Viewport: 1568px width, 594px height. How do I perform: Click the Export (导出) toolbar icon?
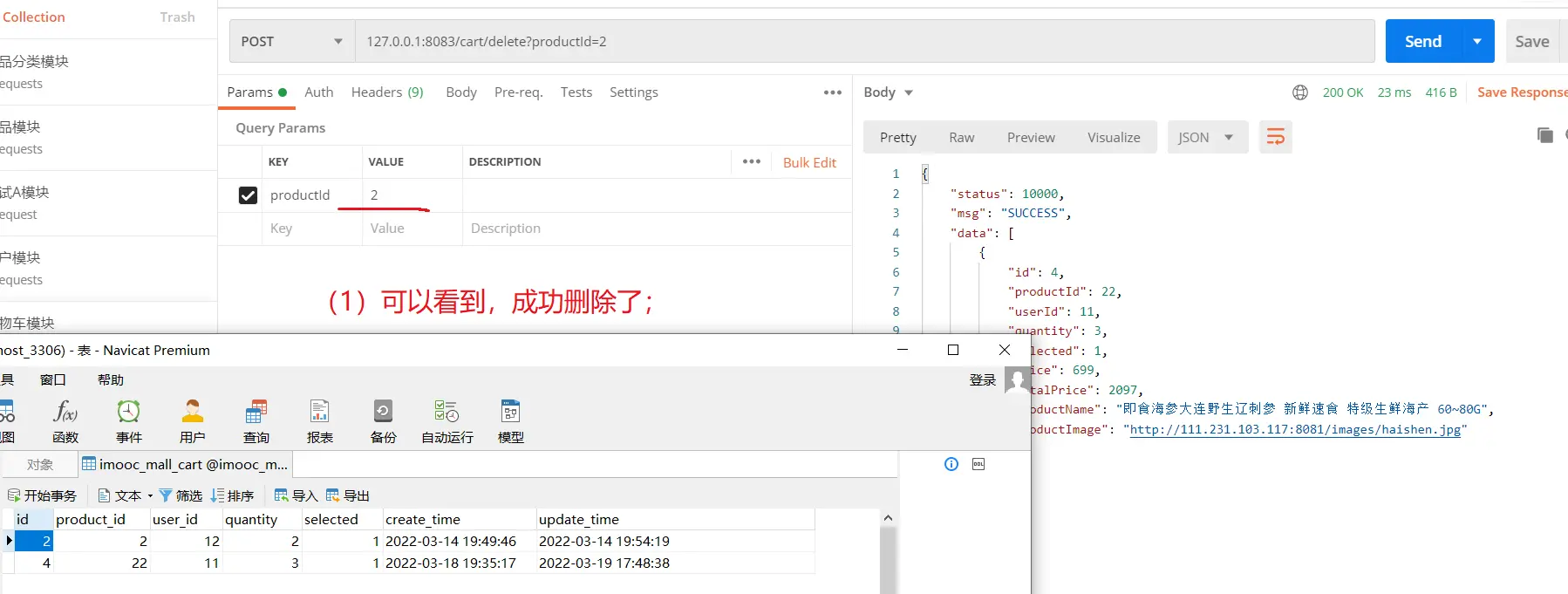[347, 495]
